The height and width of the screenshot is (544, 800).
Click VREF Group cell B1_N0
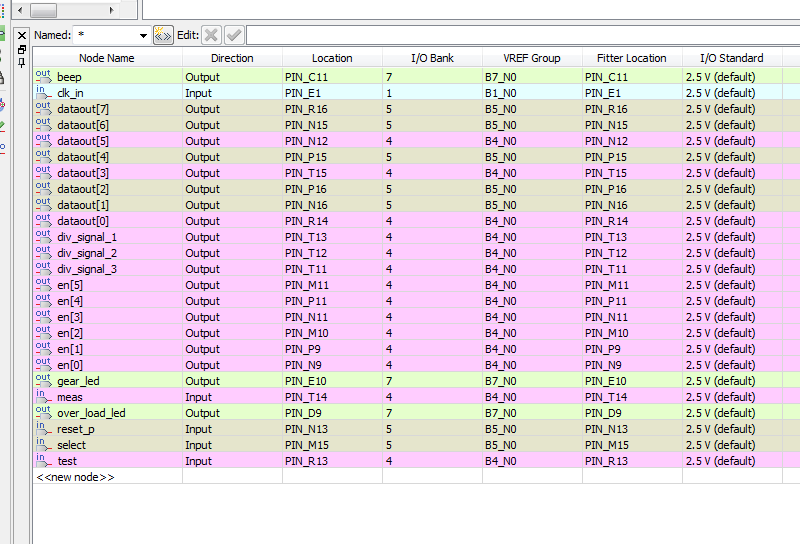click(x=532, y=93)
